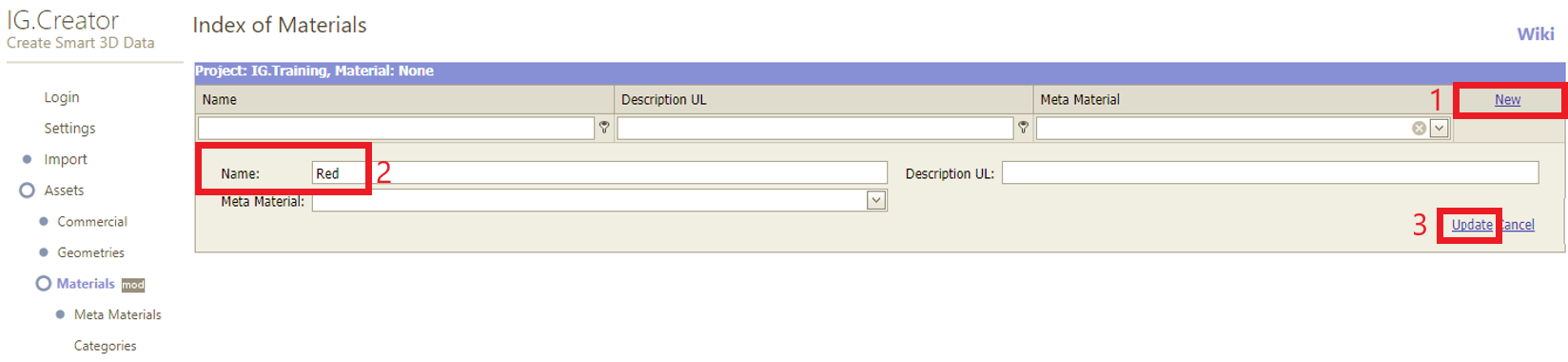Click the Description UL filter icon
The height and width of the screenshot is (362, 1568).
click(x=1023, y=128)
